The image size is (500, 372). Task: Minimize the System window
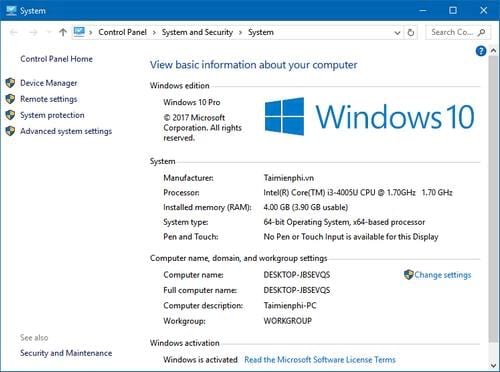click(x=423, y=10)
